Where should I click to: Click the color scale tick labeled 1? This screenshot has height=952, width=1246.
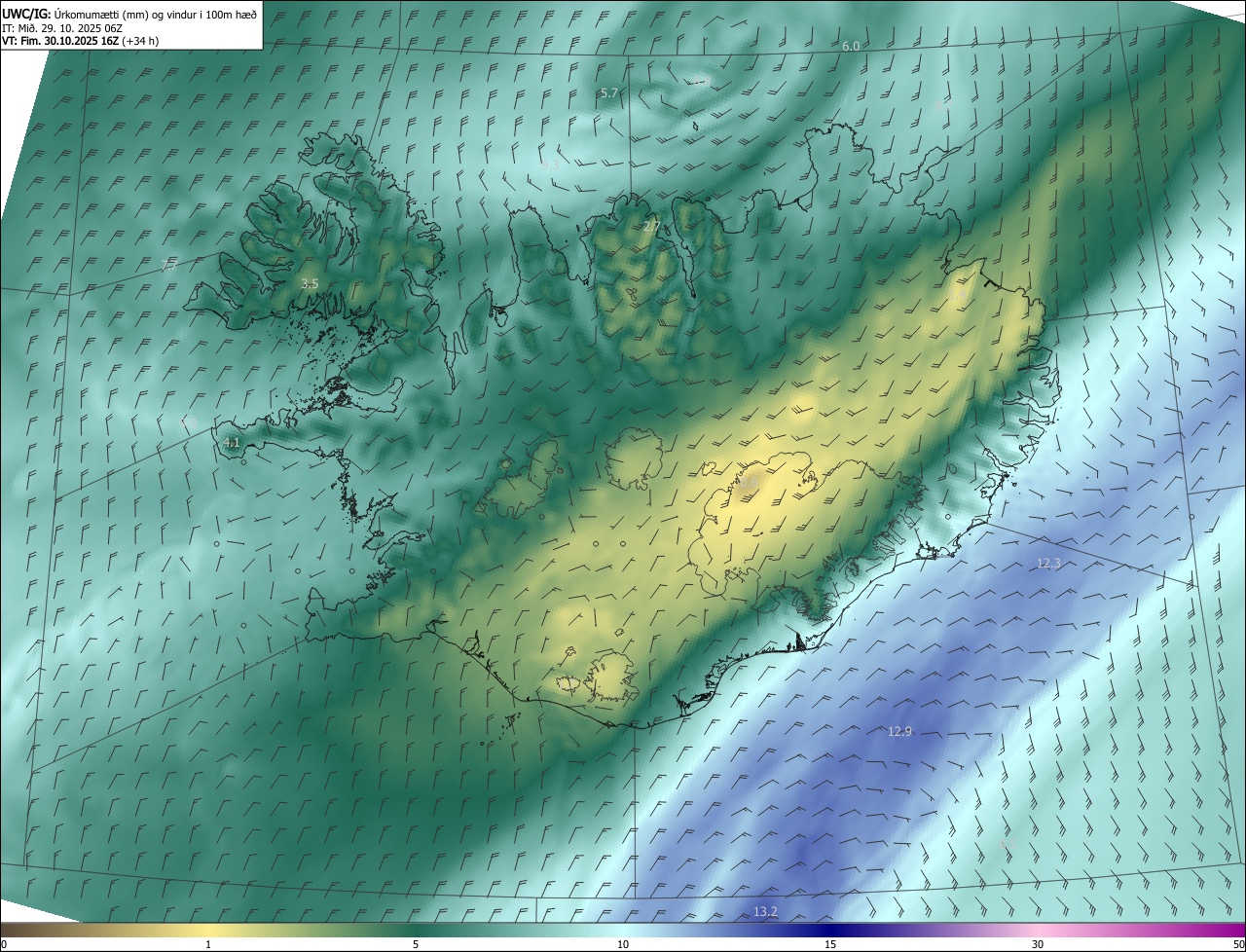(208, 944)
